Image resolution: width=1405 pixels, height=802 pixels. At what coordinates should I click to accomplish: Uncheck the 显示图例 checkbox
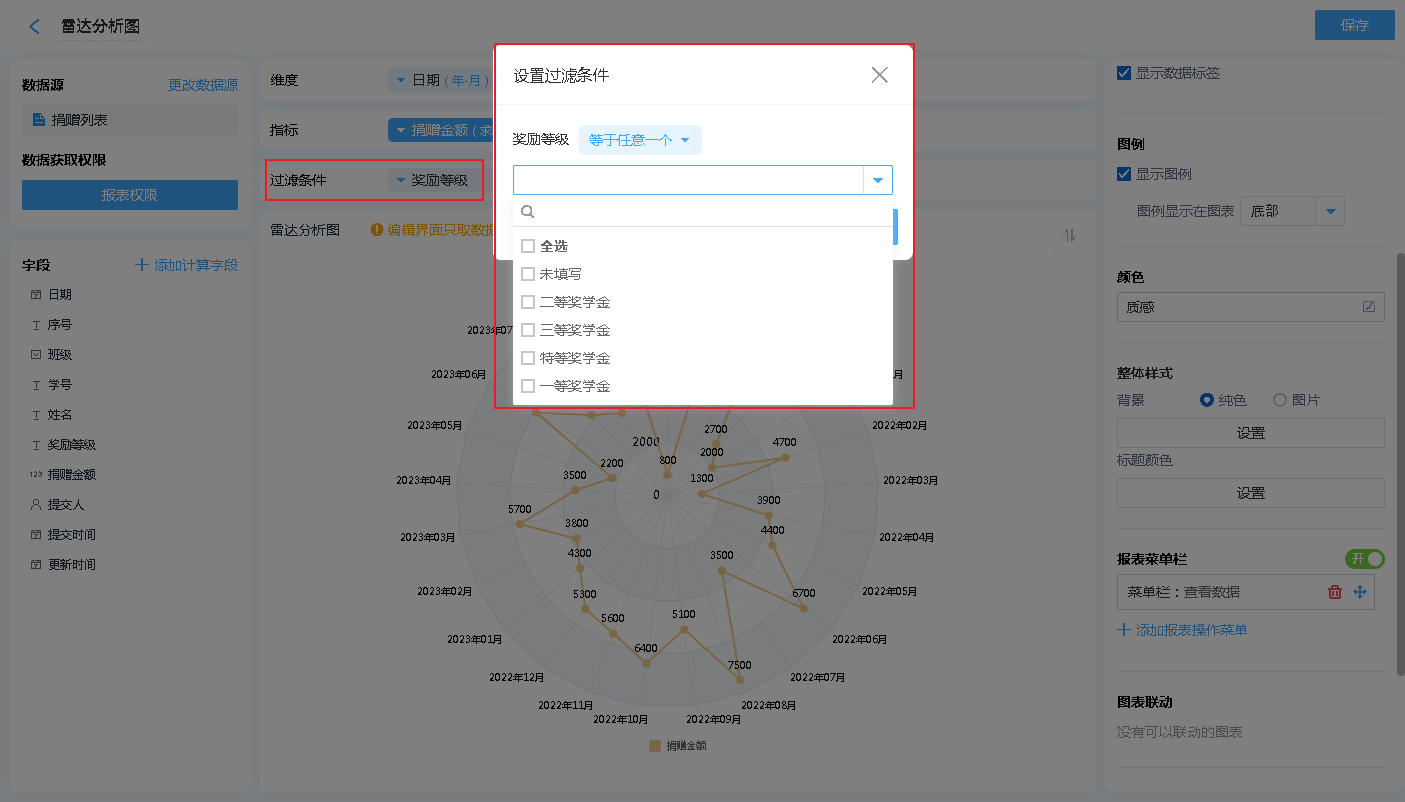tap(1124, 174)
